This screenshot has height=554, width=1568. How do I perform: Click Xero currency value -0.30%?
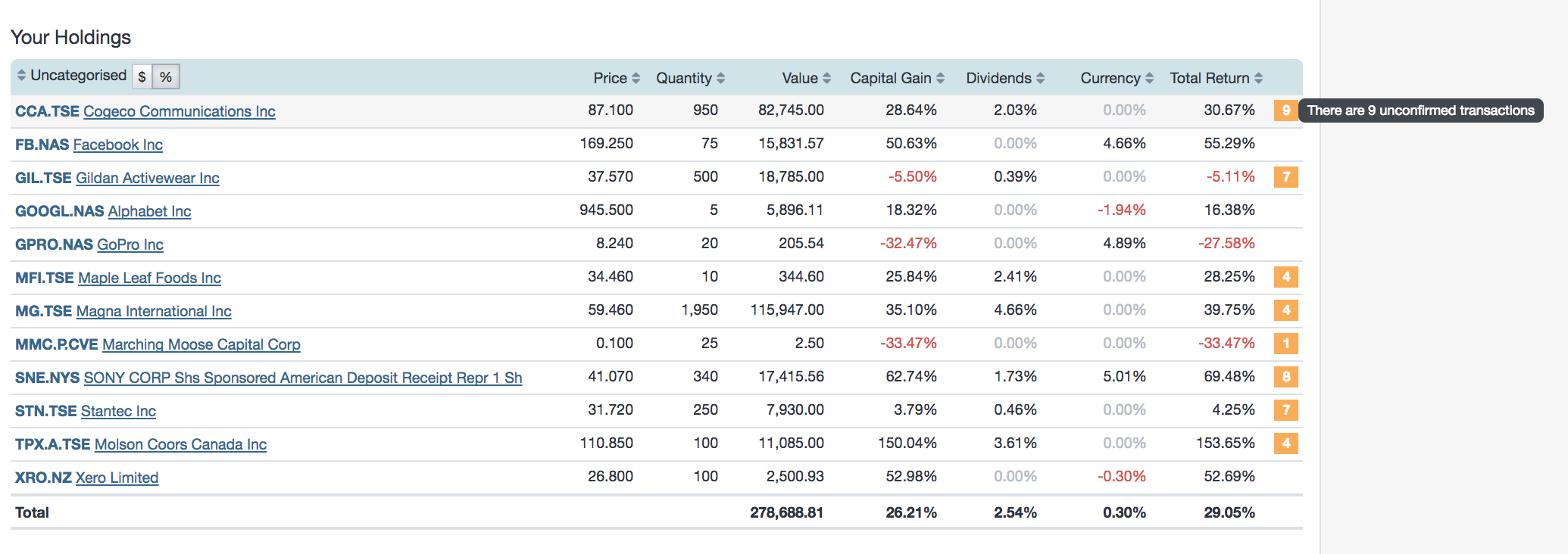[1121, 476]
